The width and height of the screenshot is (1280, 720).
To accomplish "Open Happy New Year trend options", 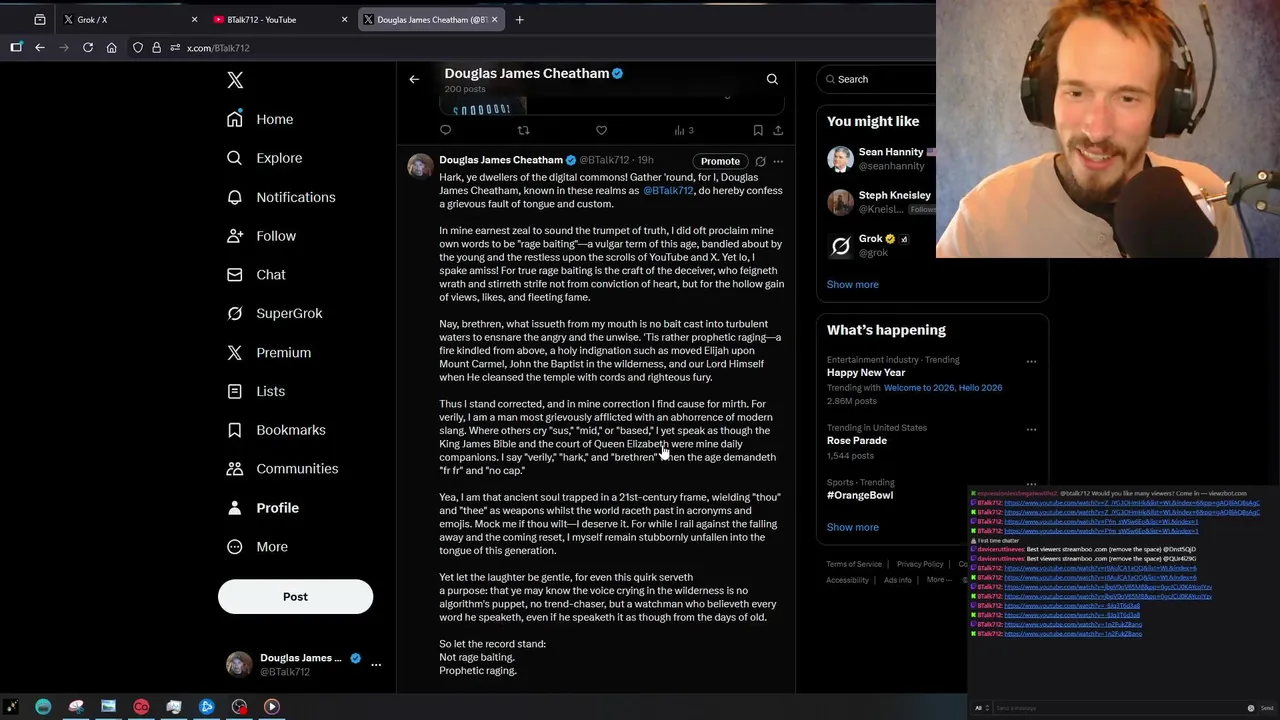I will [1031, 362].
